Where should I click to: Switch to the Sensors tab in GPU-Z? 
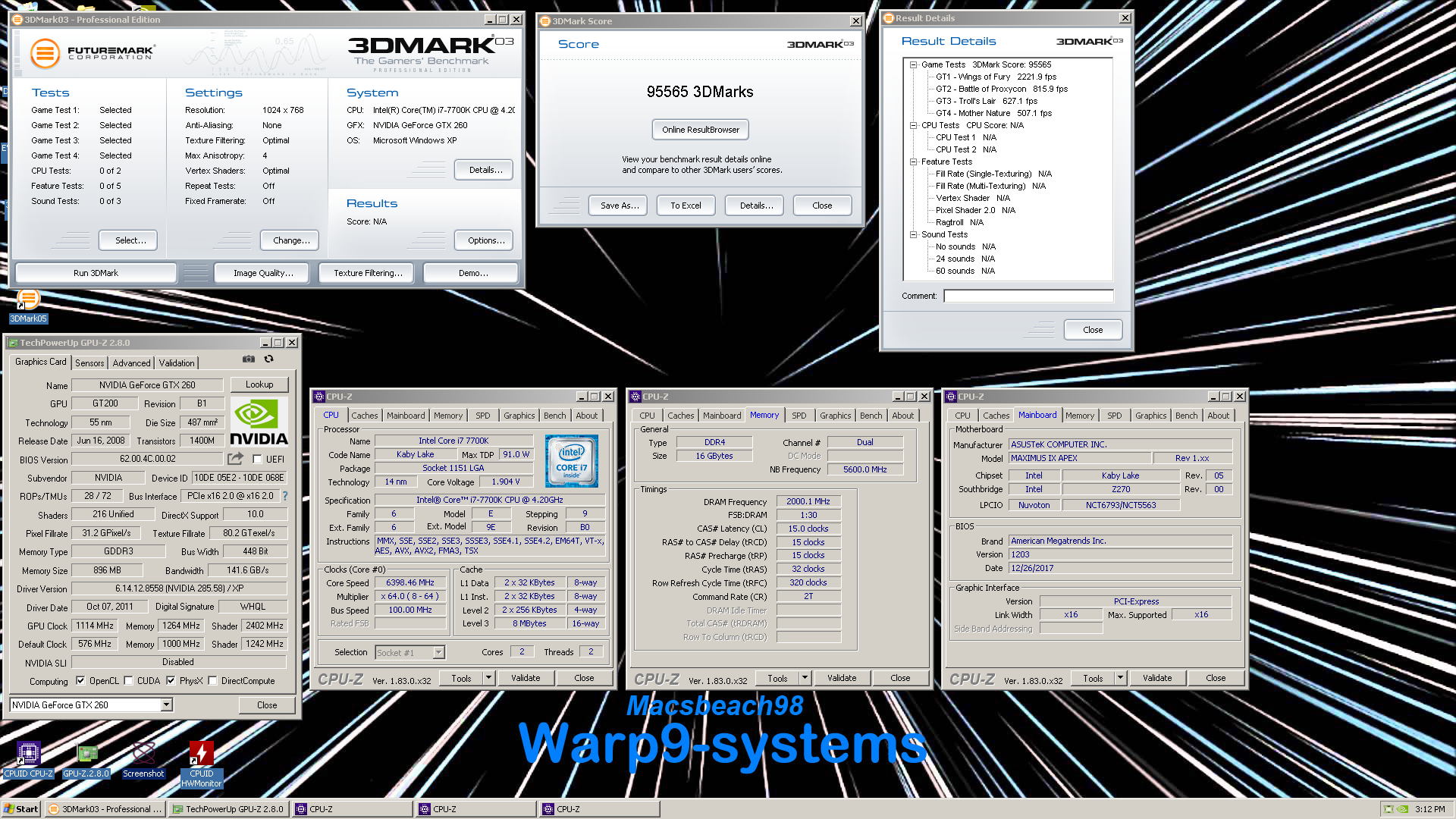pos(89,363)
